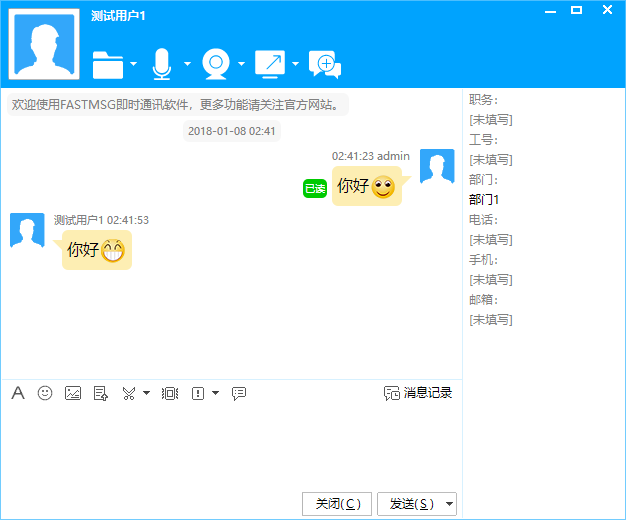Click the 部门1 department value

[484, 199]
